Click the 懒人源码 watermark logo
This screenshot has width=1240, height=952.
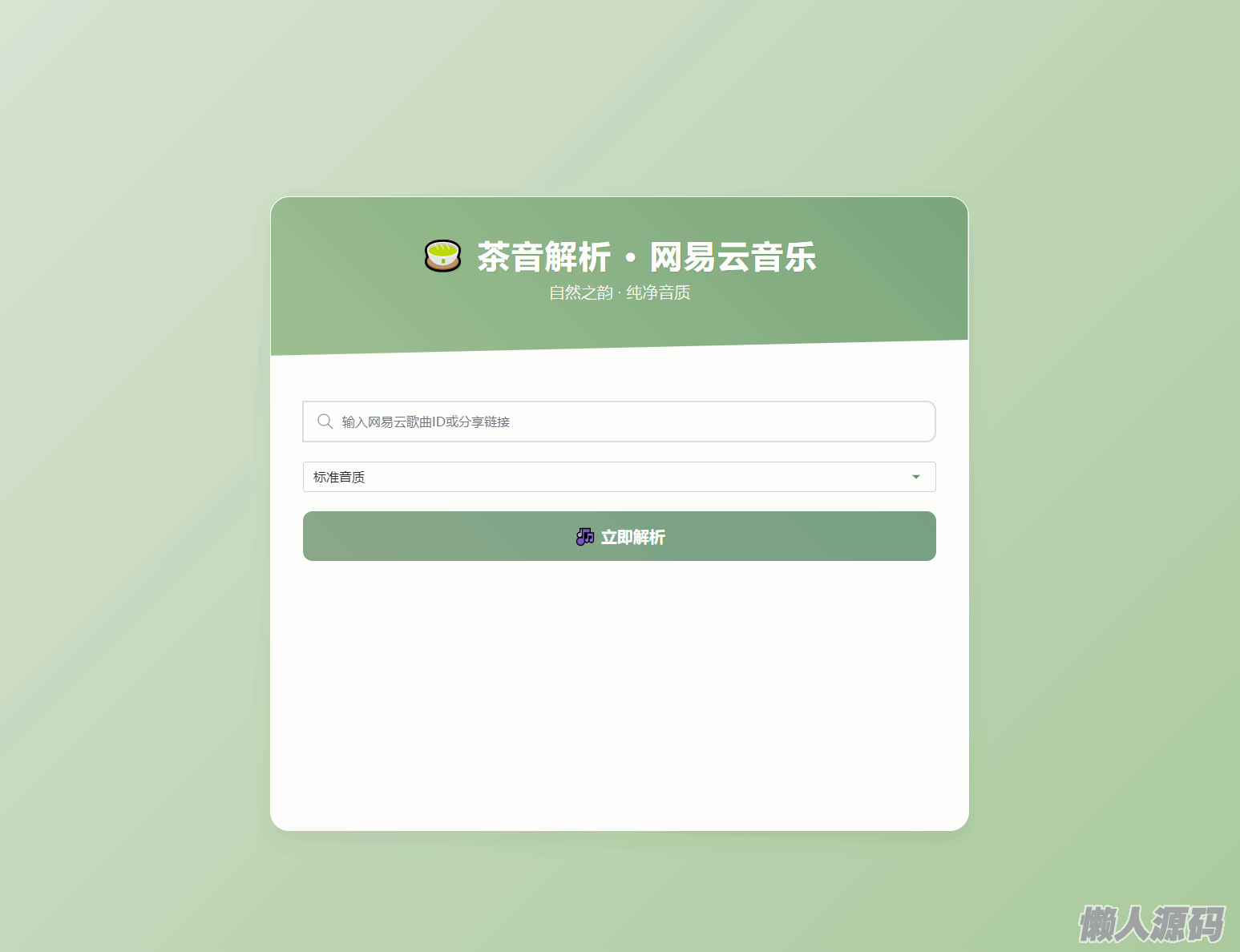click(1151, 924)
